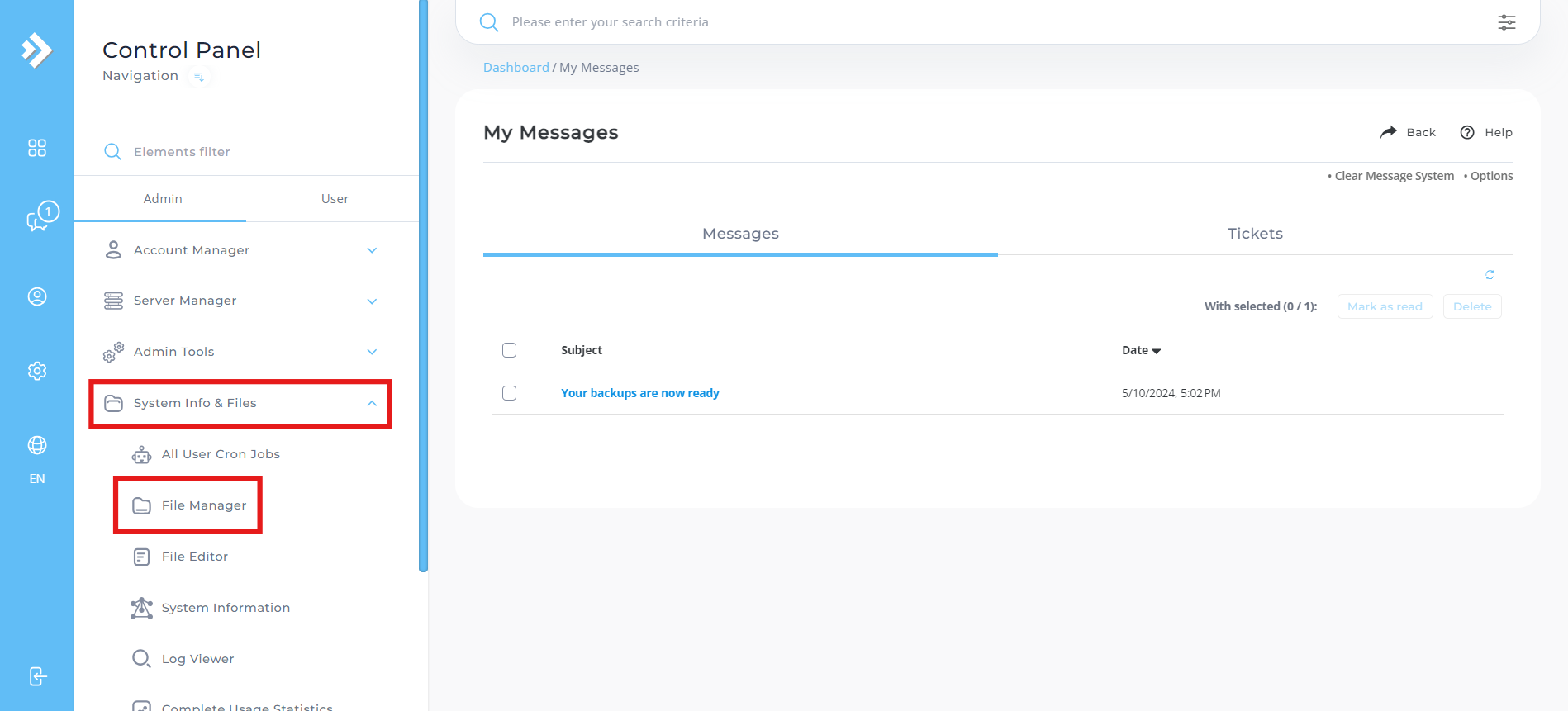The width and height of the screenshot is (1568, 711).
Task: Open All User Cron Jobs menu item
Action: [221, 454]
